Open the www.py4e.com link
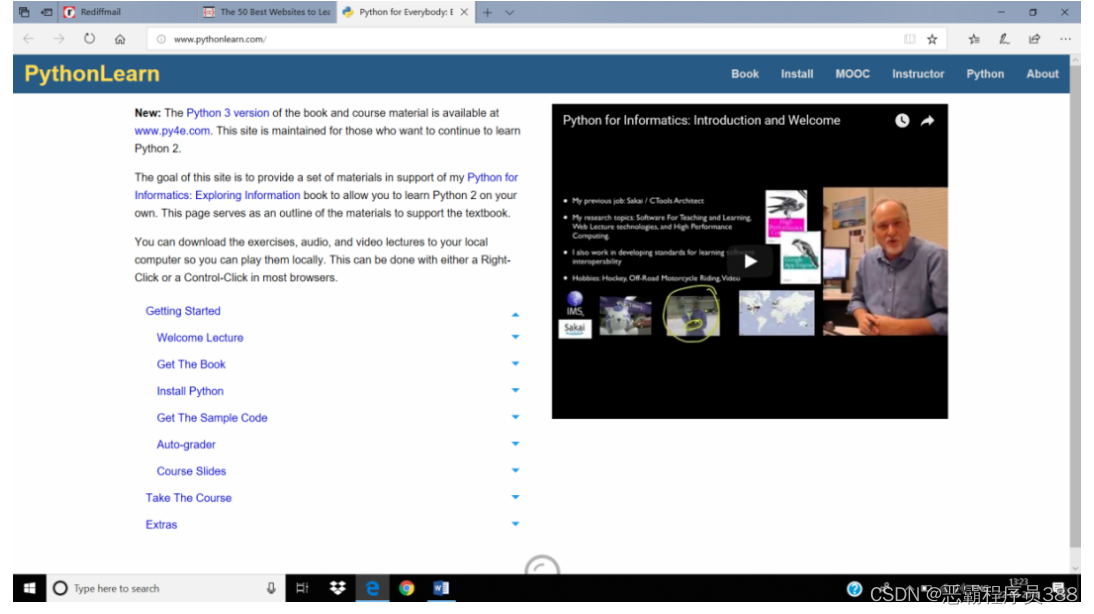This screenshot has width=1094, height=614. (172, 130)
